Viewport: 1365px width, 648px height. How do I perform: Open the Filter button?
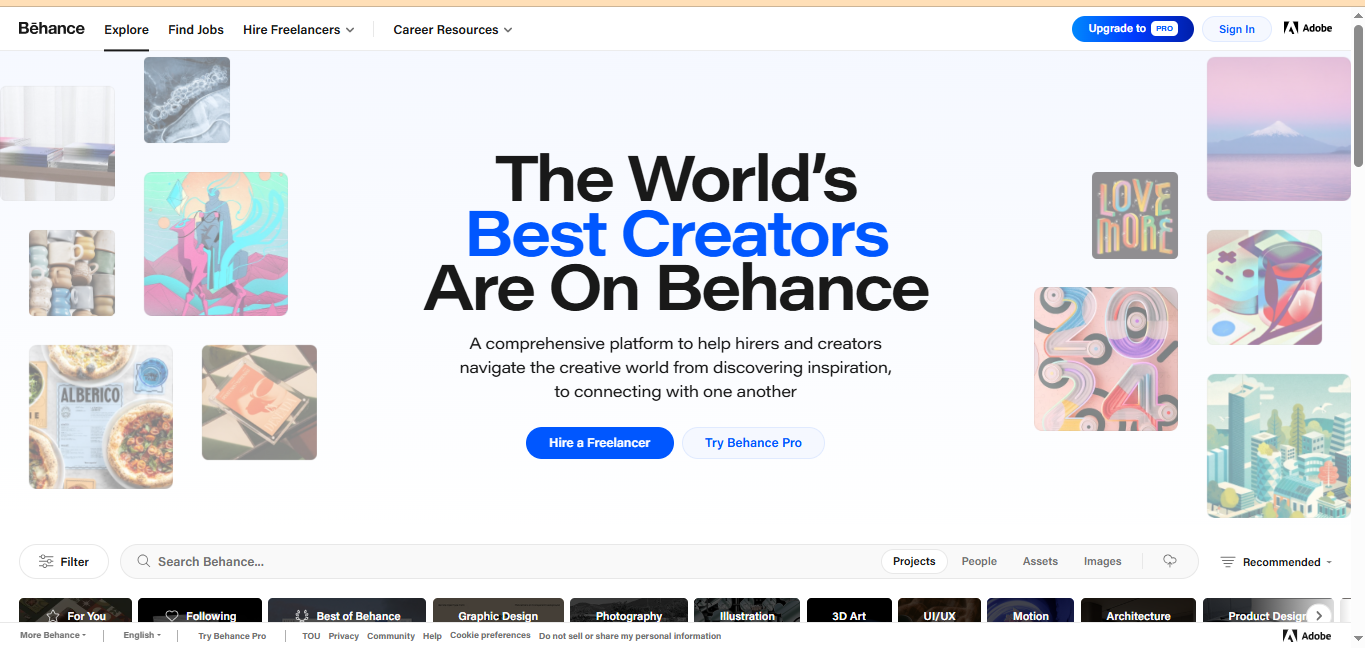click(64, 562)
